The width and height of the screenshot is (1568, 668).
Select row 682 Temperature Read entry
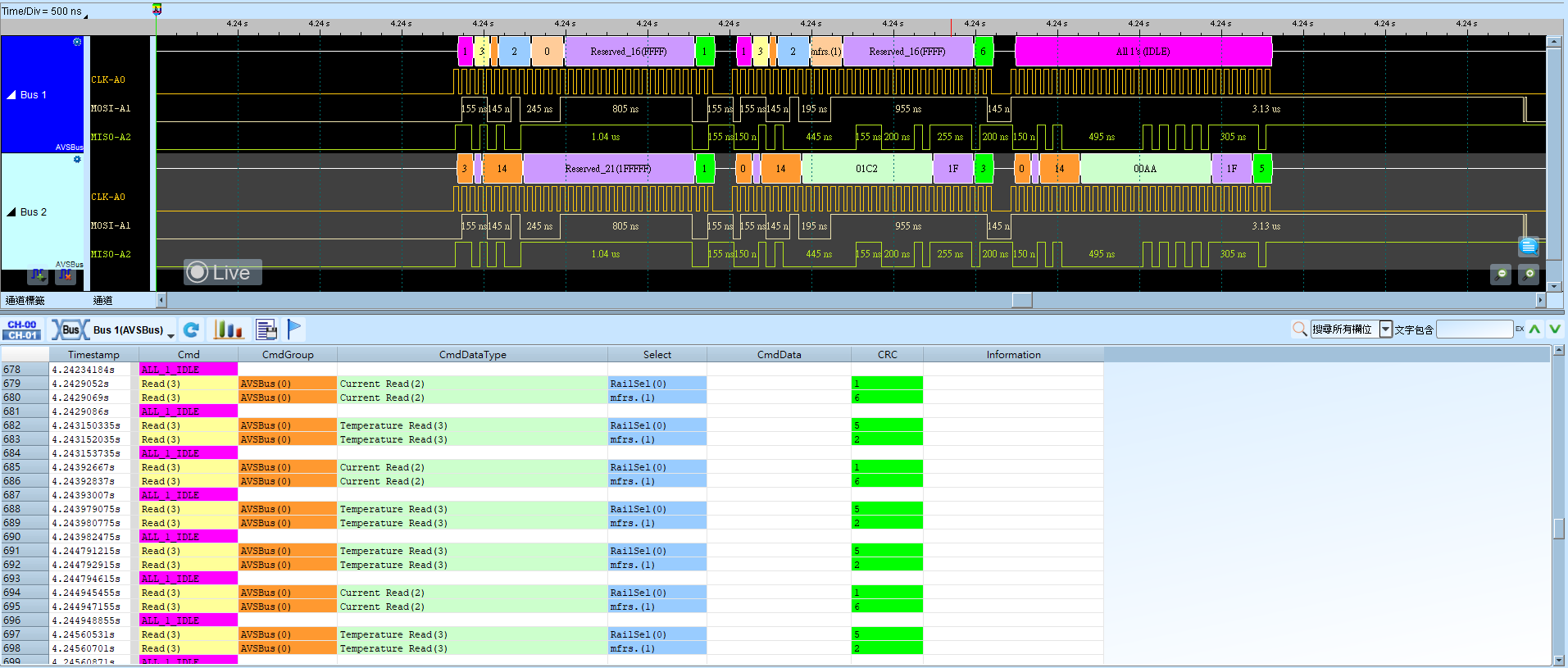(x=552, y=425)
